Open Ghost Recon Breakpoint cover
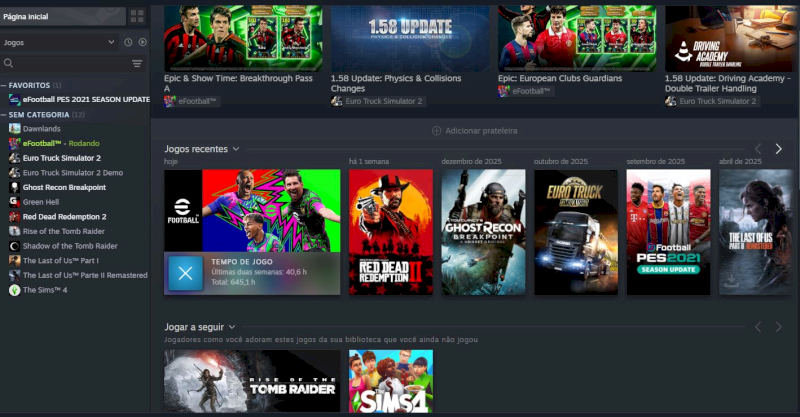Image resolution: width=800 pixels, height=417 pixels. click(483, 232)
